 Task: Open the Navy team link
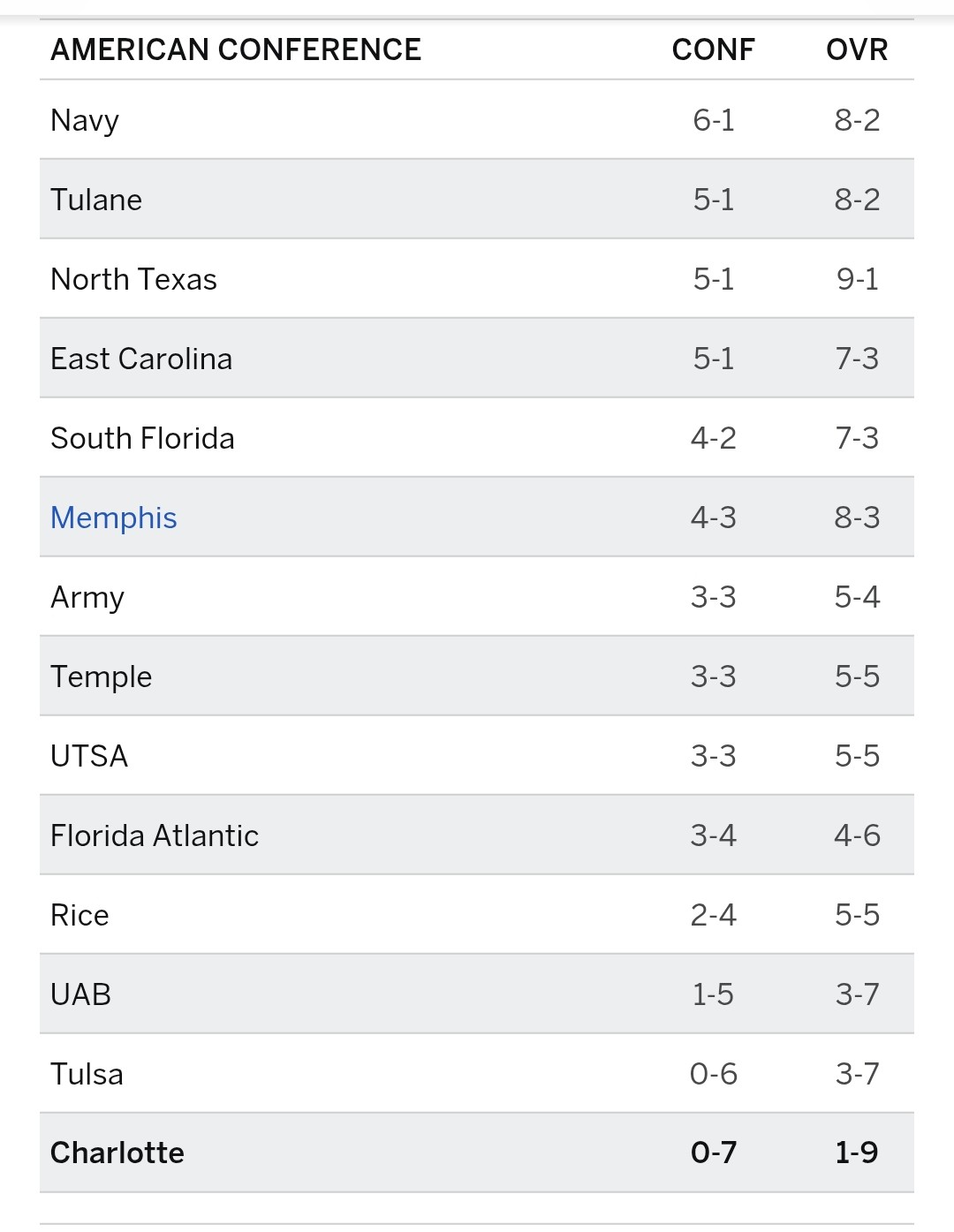tap(85, 120)
